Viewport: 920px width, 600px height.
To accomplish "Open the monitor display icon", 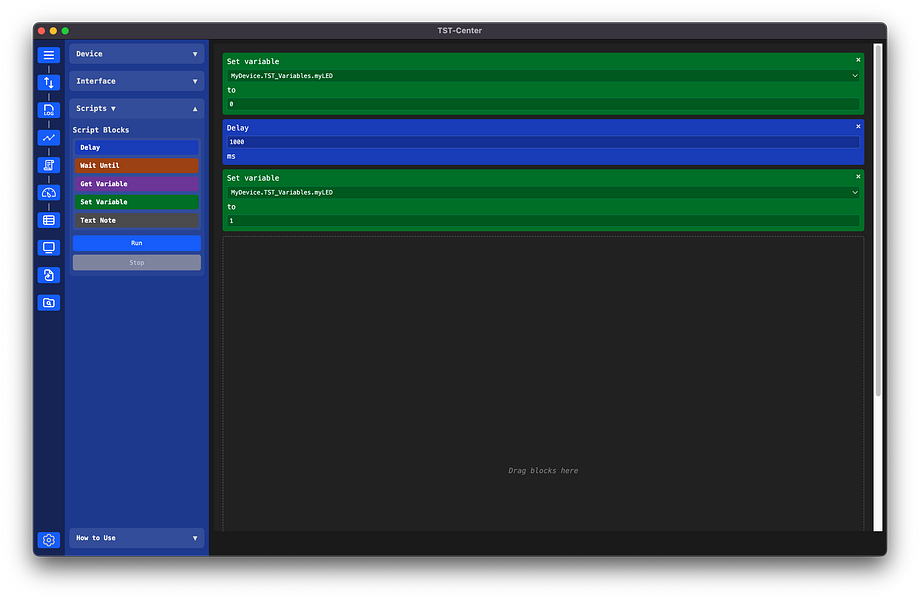I will (x=49, y=248).
